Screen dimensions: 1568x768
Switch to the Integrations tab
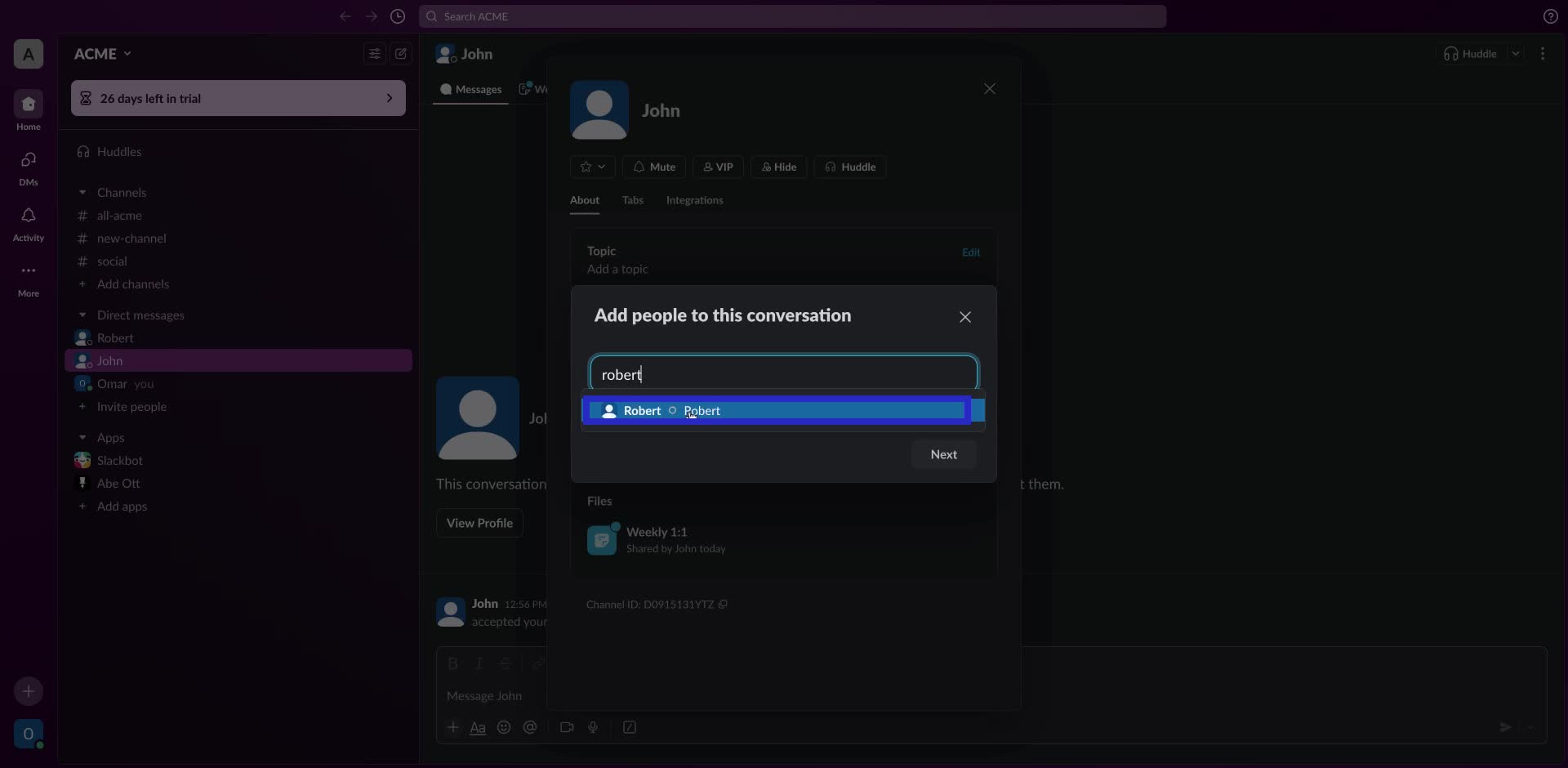coord(695,200)
